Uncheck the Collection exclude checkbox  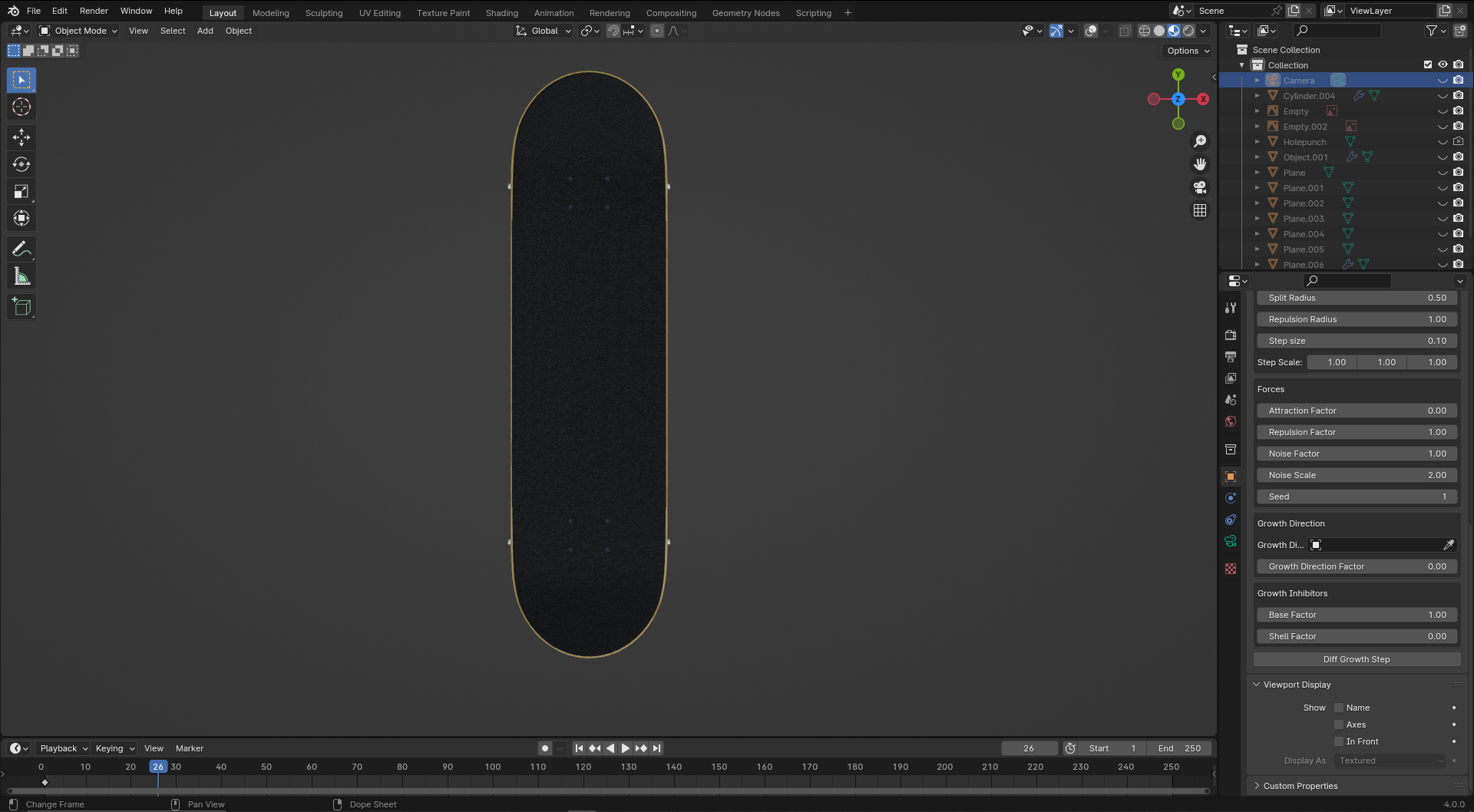pos(1428,65)
